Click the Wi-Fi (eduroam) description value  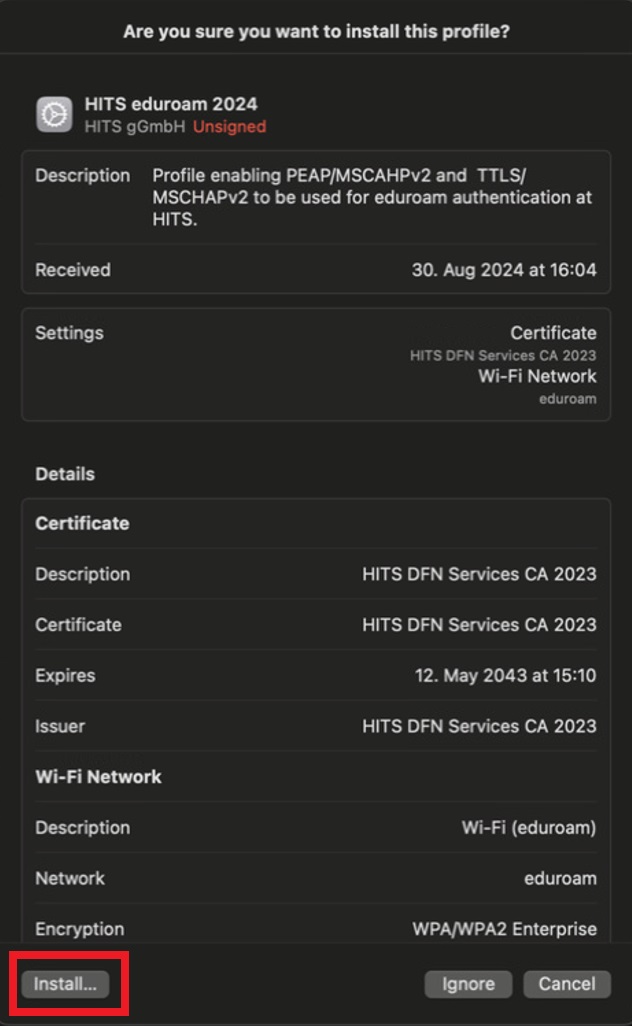click(x=528, y=828)
